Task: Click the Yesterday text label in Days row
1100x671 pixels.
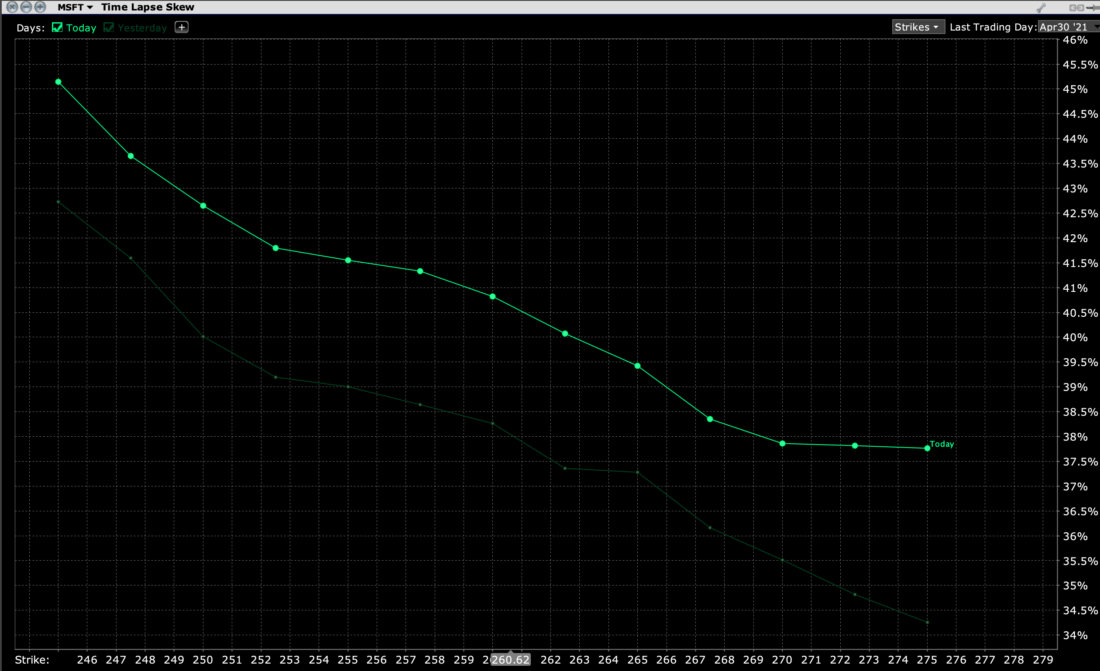Action: click(x=144, y=28)
